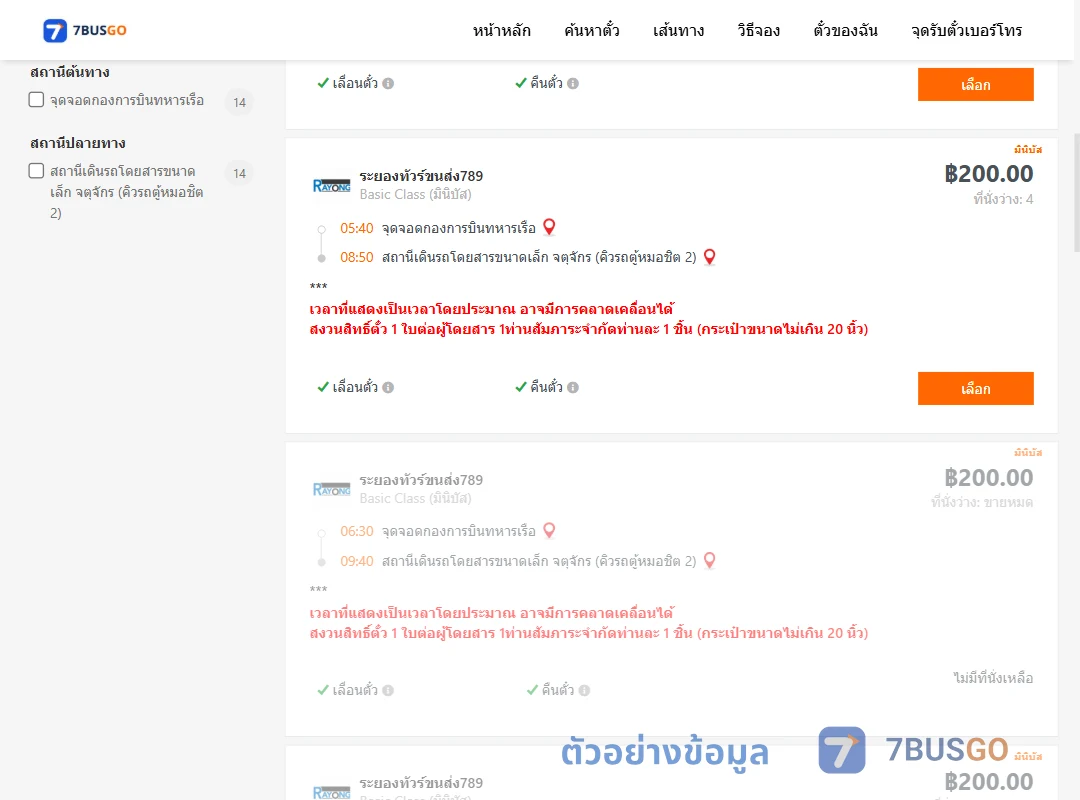The image size is (1080, 800).
Task: Click the 14 count badge beside the destination station filter
Action: [240, 173]
